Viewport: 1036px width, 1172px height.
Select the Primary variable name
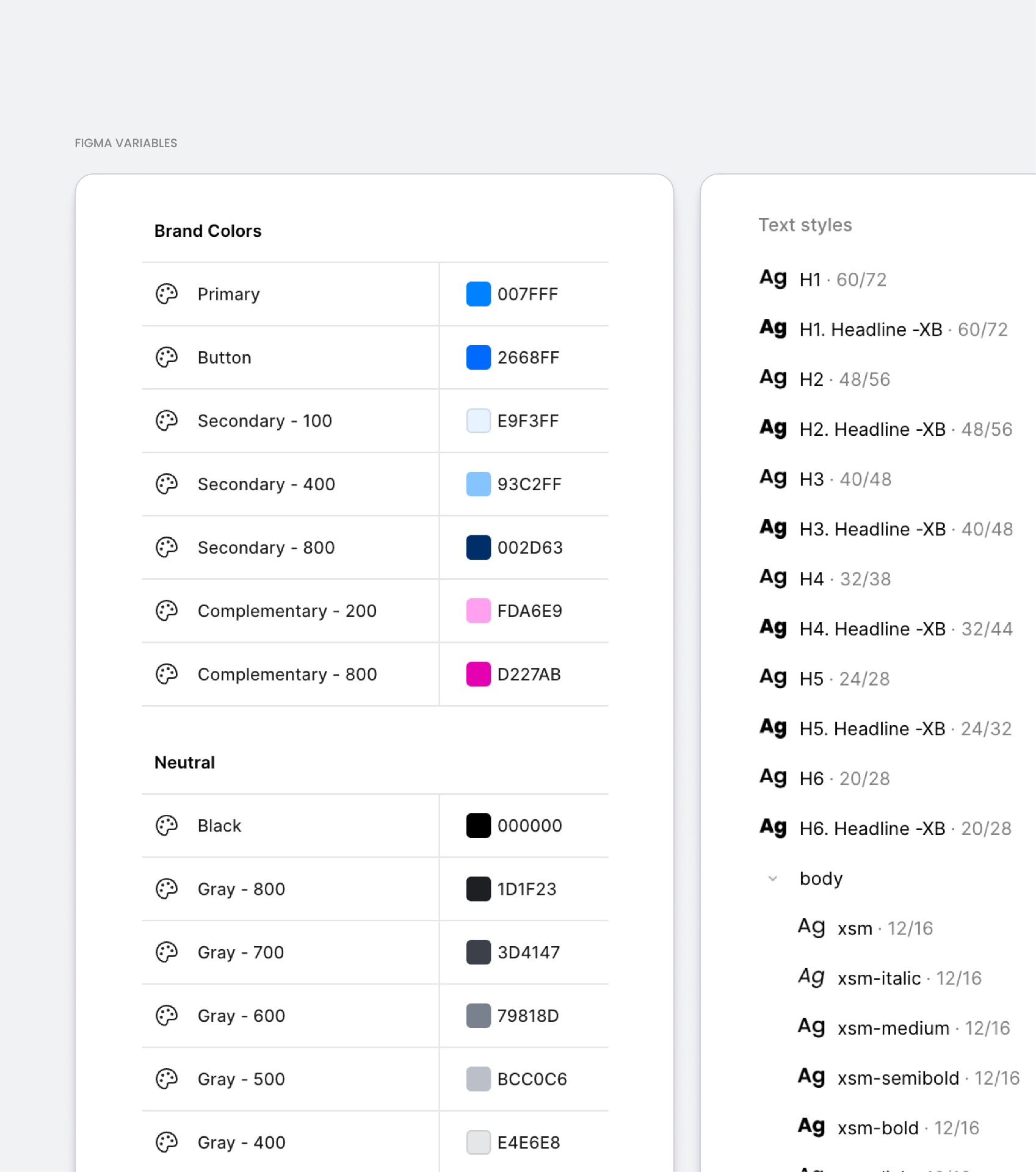(229, 294)
